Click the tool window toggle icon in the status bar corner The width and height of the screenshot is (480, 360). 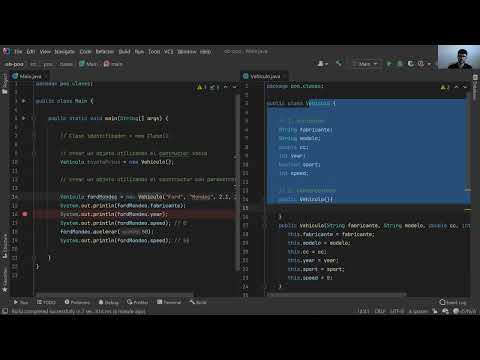coord(5,311)
